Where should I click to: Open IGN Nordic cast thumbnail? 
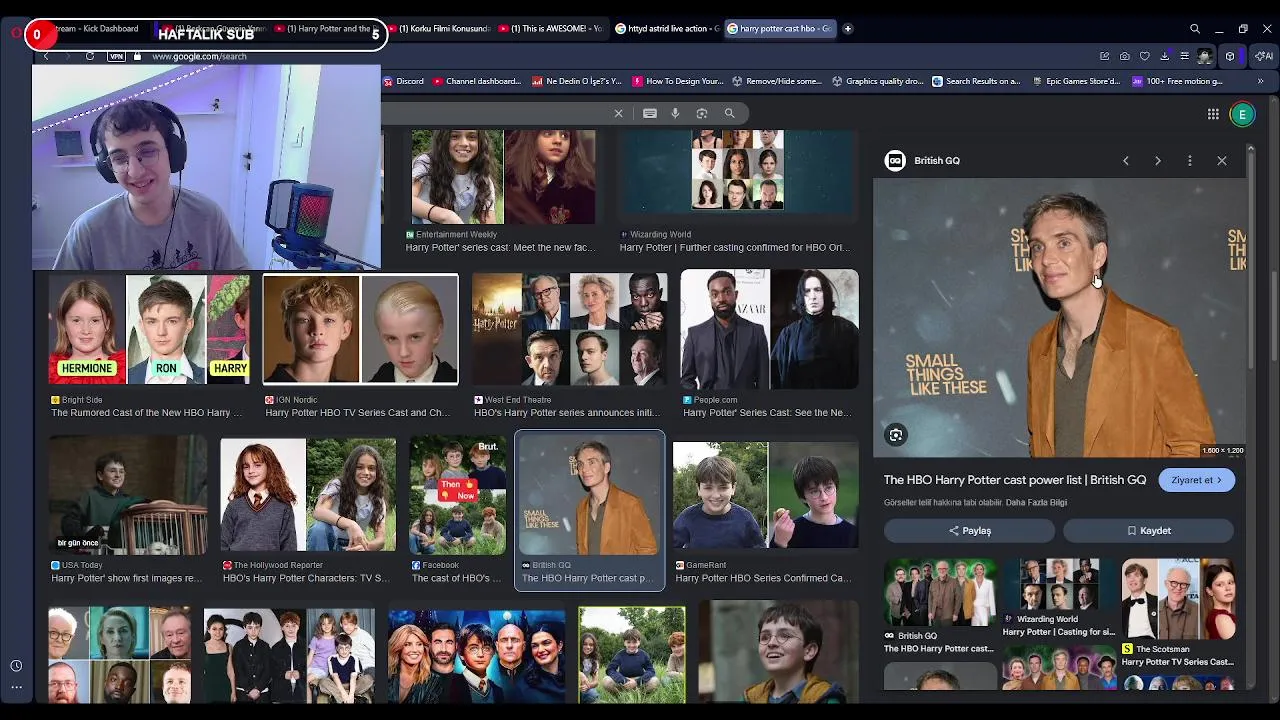[x=361, y=330]
